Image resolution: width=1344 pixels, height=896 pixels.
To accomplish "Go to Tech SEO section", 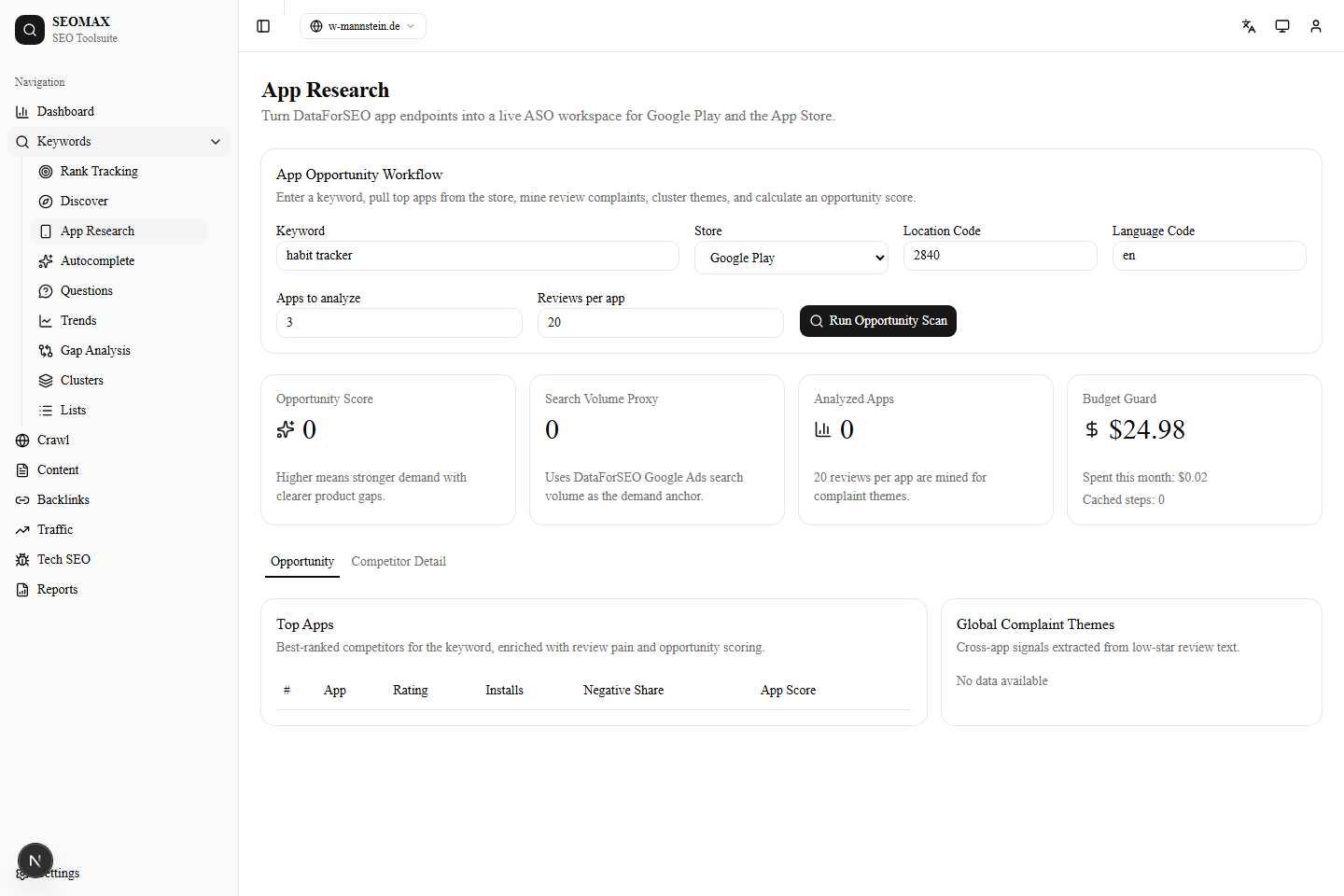I will point(63,560).
